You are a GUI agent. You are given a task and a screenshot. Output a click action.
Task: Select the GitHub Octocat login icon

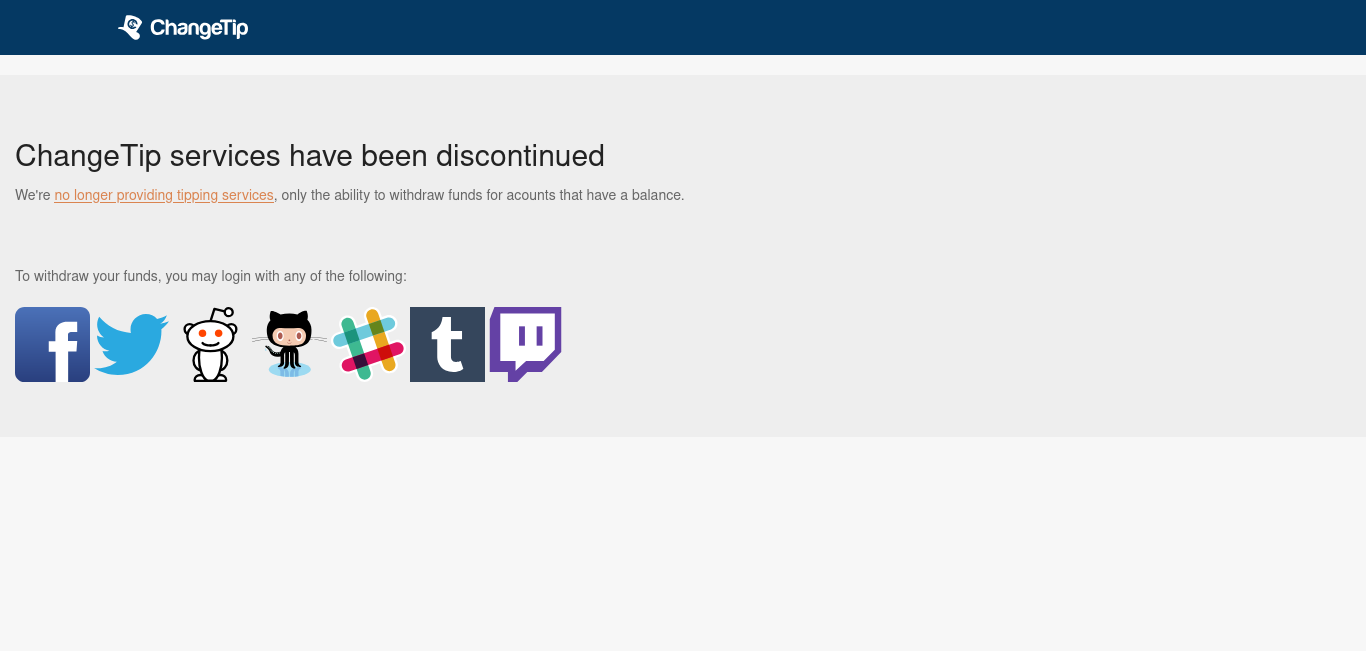pos(289,344)
